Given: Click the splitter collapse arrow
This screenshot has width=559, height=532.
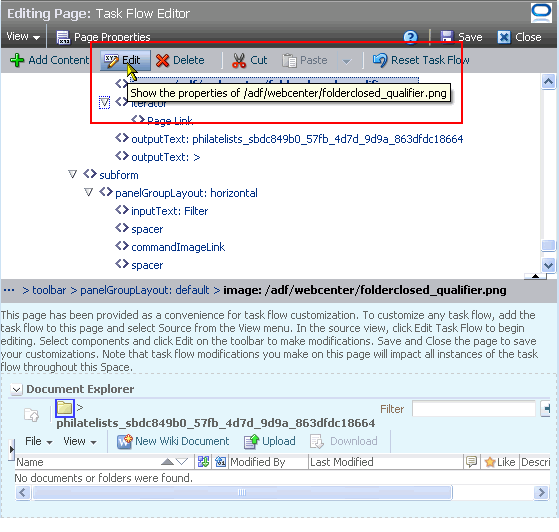Looking at the screenshot, I should click(x=535, y=276).
